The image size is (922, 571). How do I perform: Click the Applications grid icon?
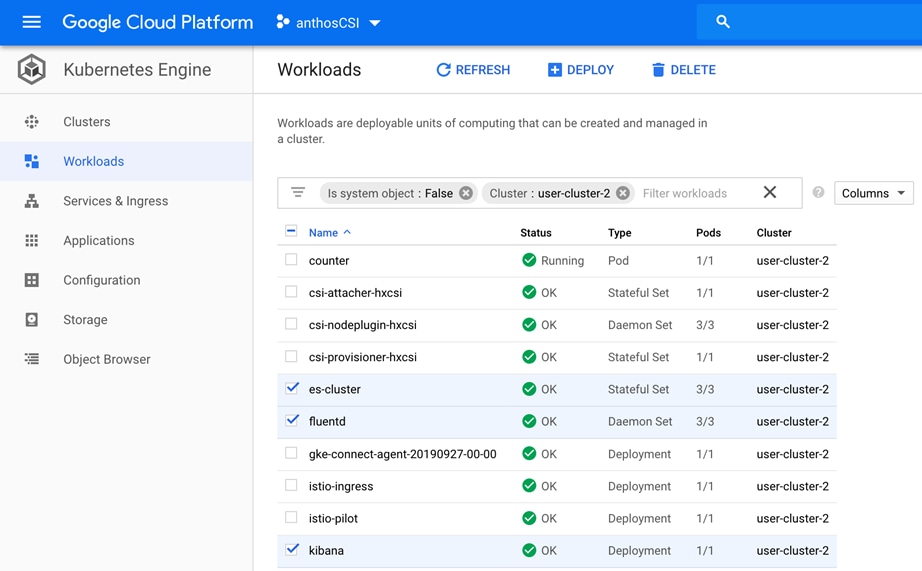(32, 241)
